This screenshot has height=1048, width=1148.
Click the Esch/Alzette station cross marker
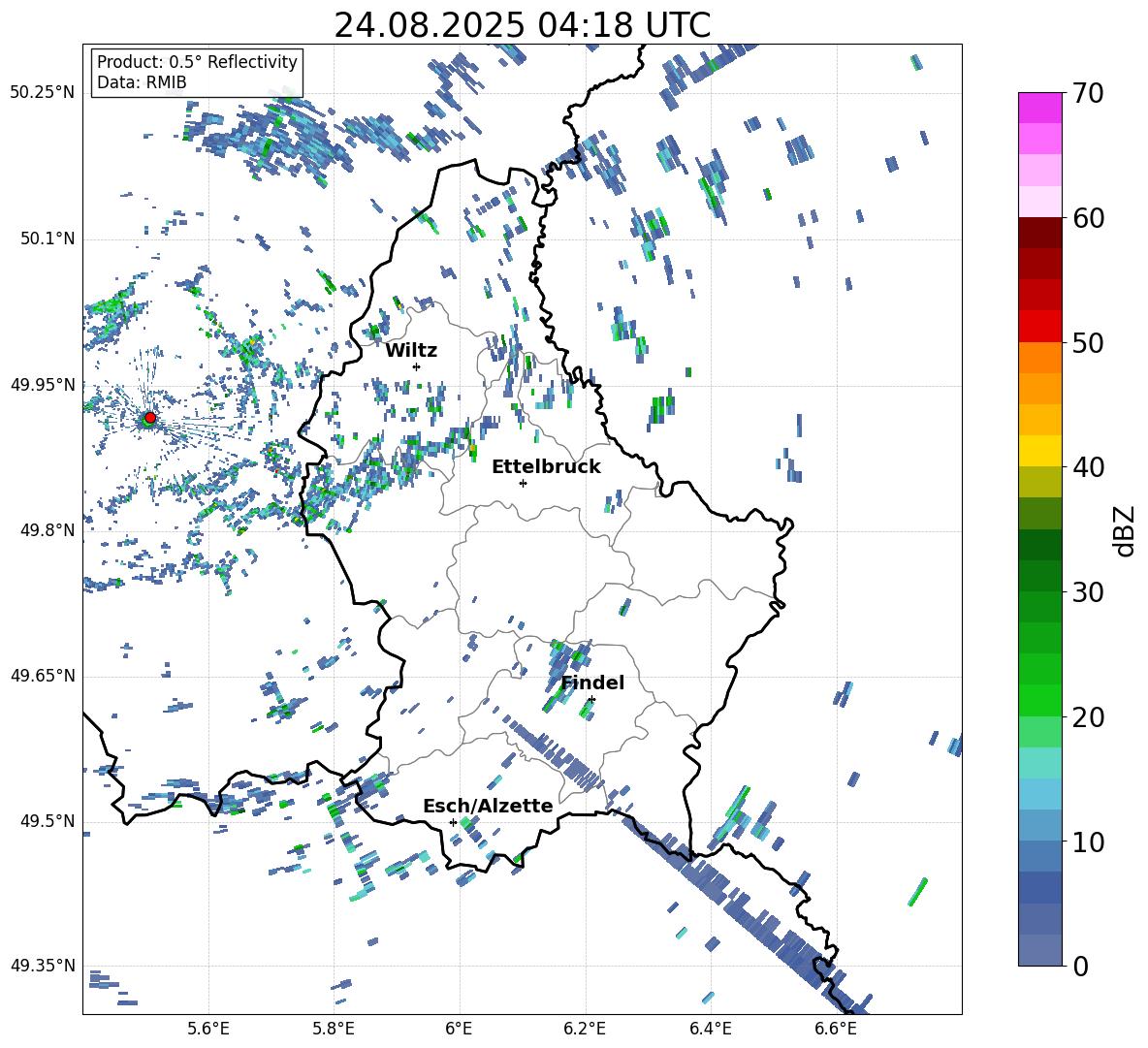[x=453, y=822]
